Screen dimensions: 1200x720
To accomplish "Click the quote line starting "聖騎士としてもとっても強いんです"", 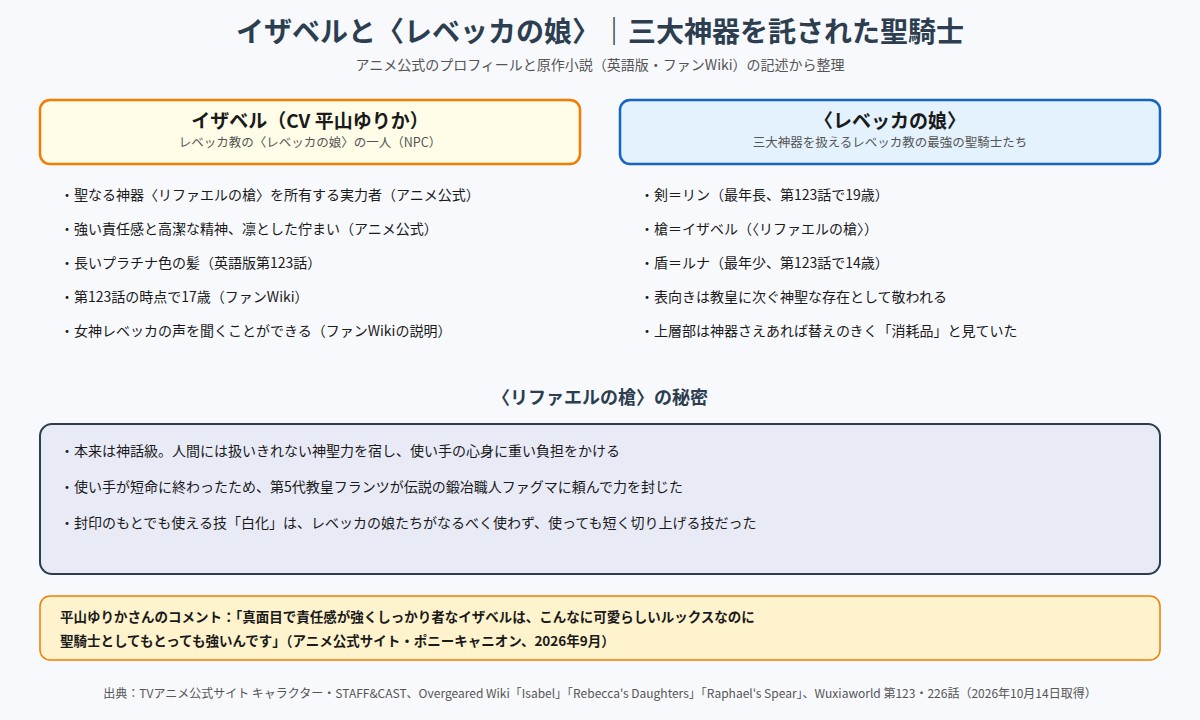I will (333, 640).
